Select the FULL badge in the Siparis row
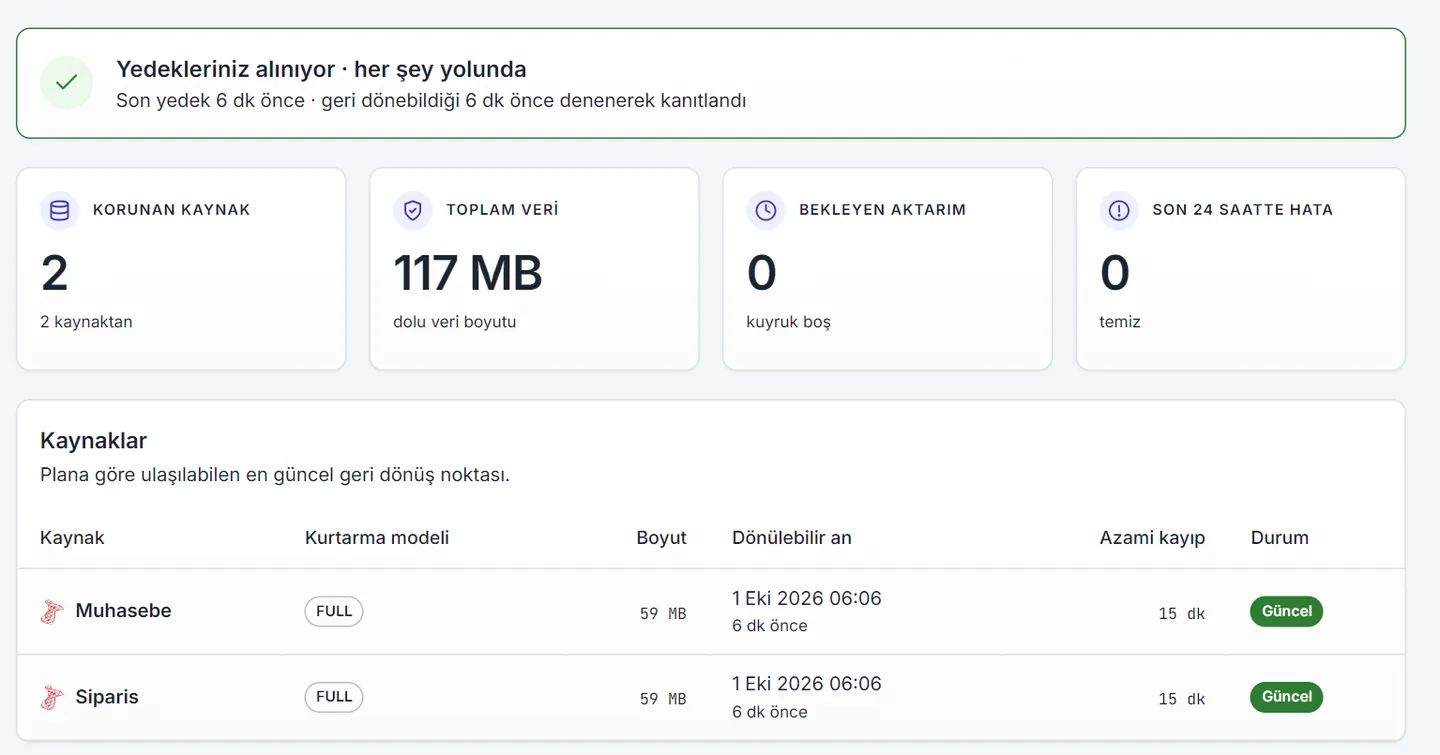Screen dimensions: 1440x755 334,697
